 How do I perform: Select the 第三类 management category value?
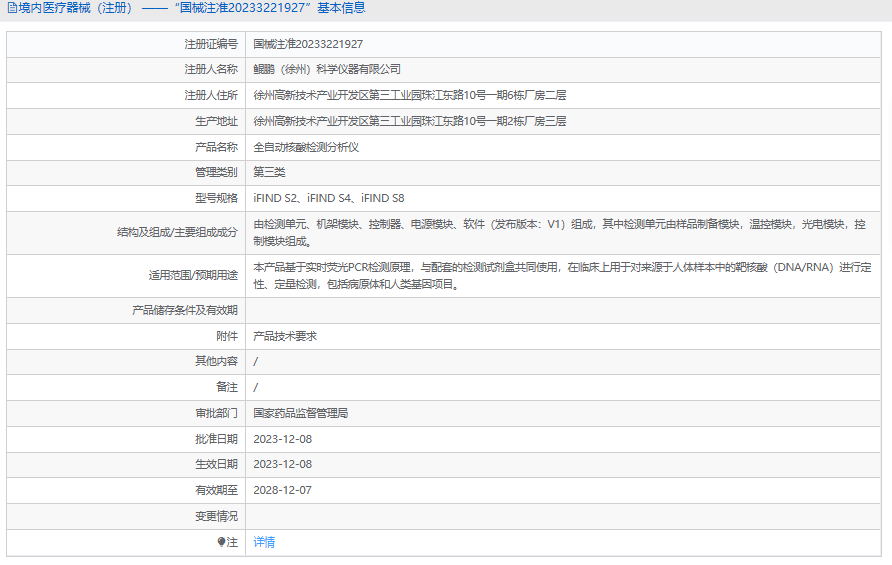pyautogui.click(x=269, y=172)
